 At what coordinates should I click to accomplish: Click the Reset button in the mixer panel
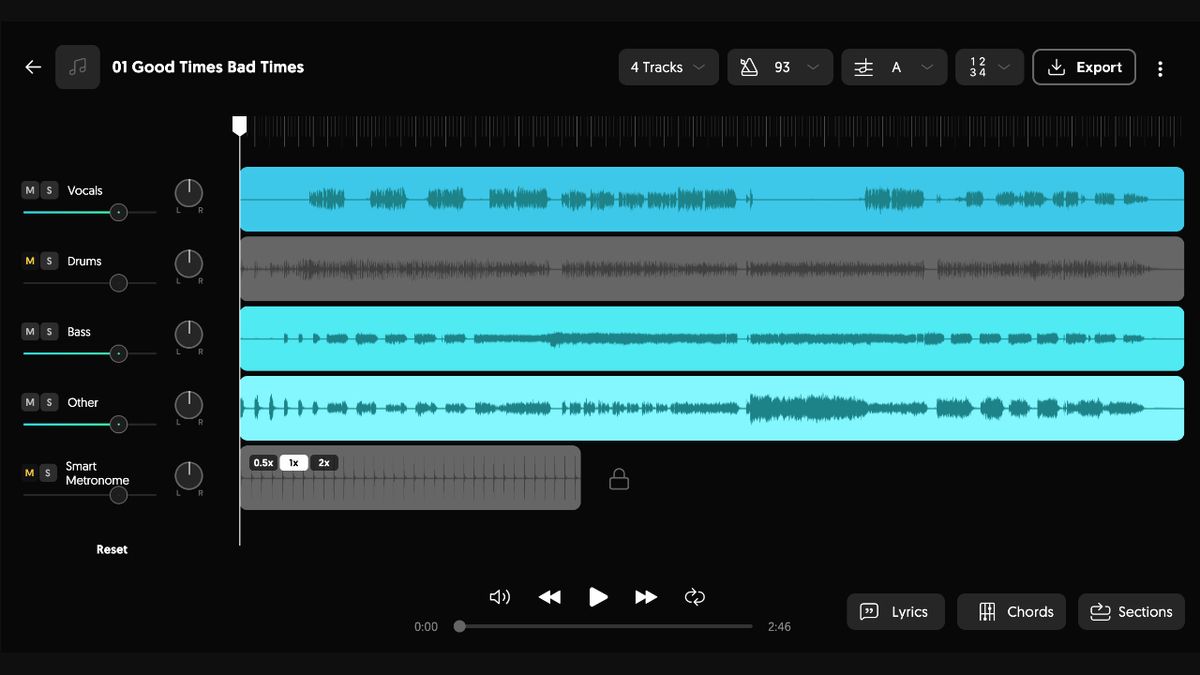111,549
